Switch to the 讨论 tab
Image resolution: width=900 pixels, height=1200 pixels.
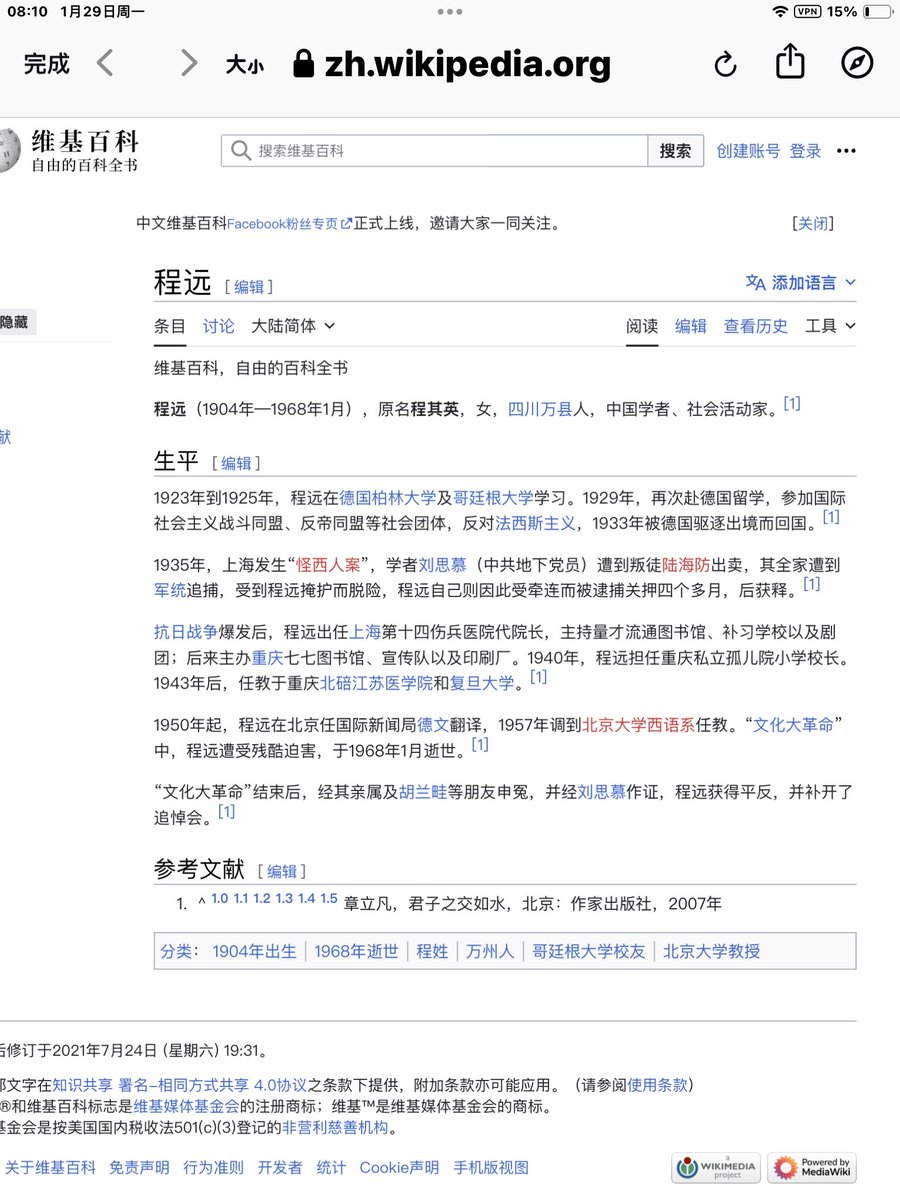(219, 326)
